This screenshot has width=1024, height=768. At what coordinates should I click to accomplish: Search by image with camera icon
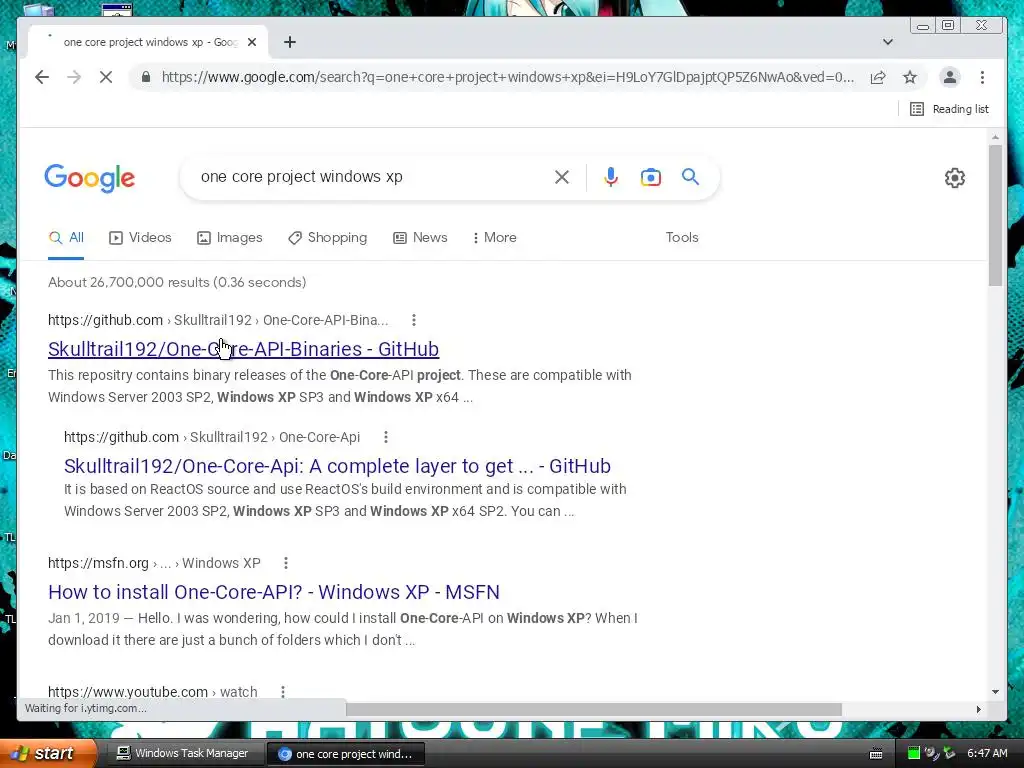650,177
